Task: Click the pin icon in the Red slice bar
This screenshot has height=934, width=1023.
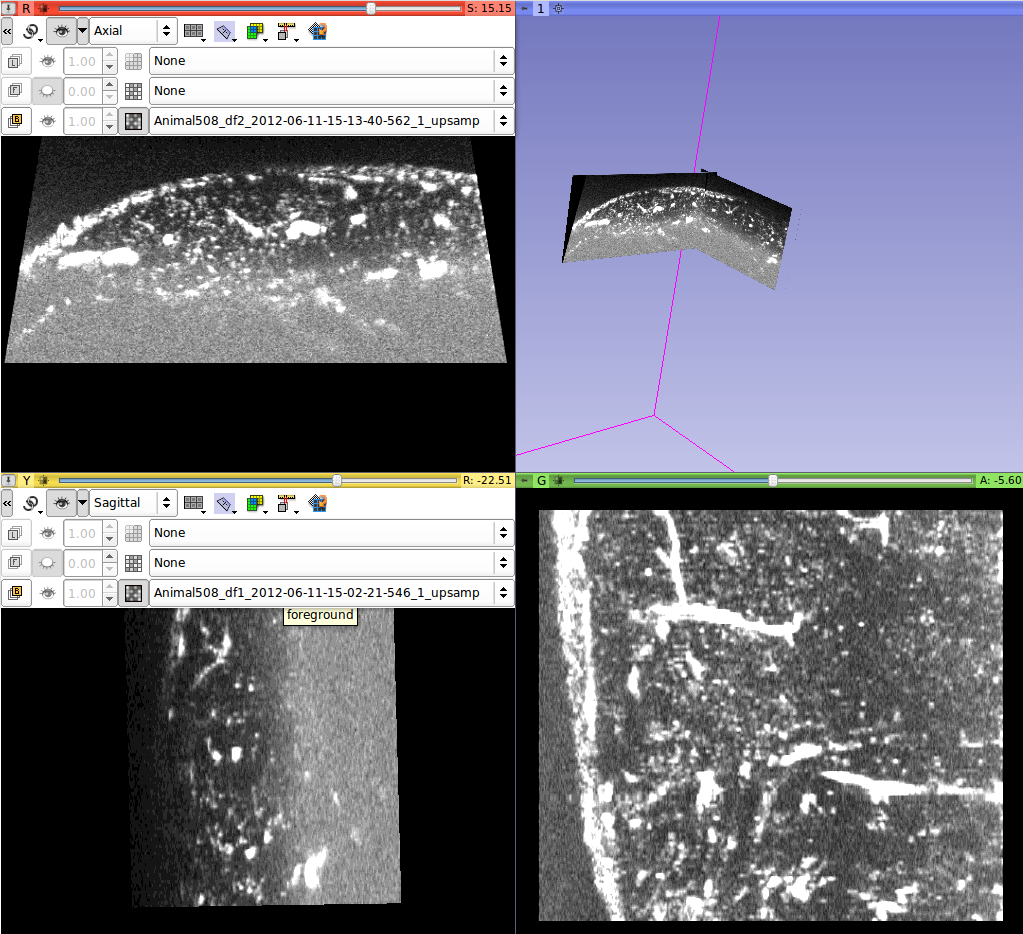Action: 8,8
